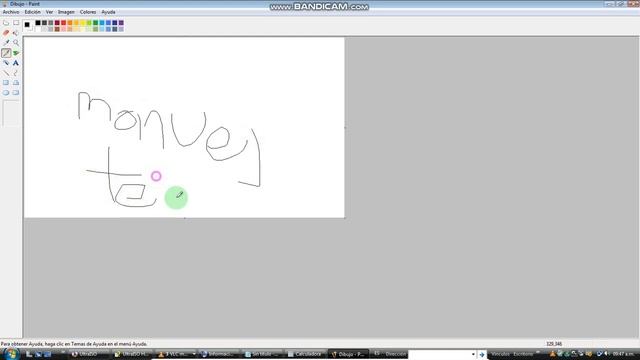Viewport: 640px width, 360px height.
Task: Open the Colores menu
Action: tap(88, 12)
